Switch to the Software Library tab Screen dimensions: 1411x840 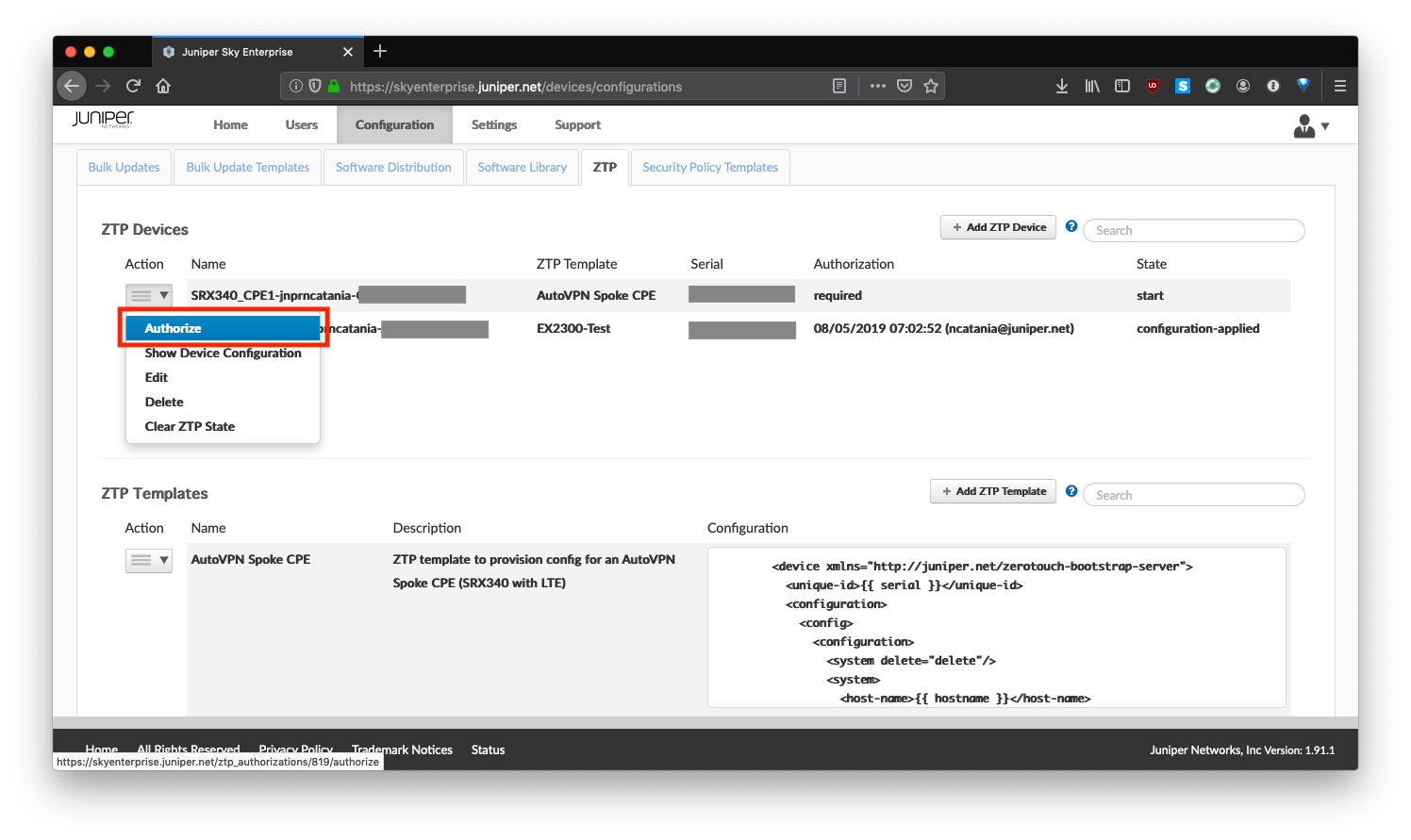click(x=522, y=167)
